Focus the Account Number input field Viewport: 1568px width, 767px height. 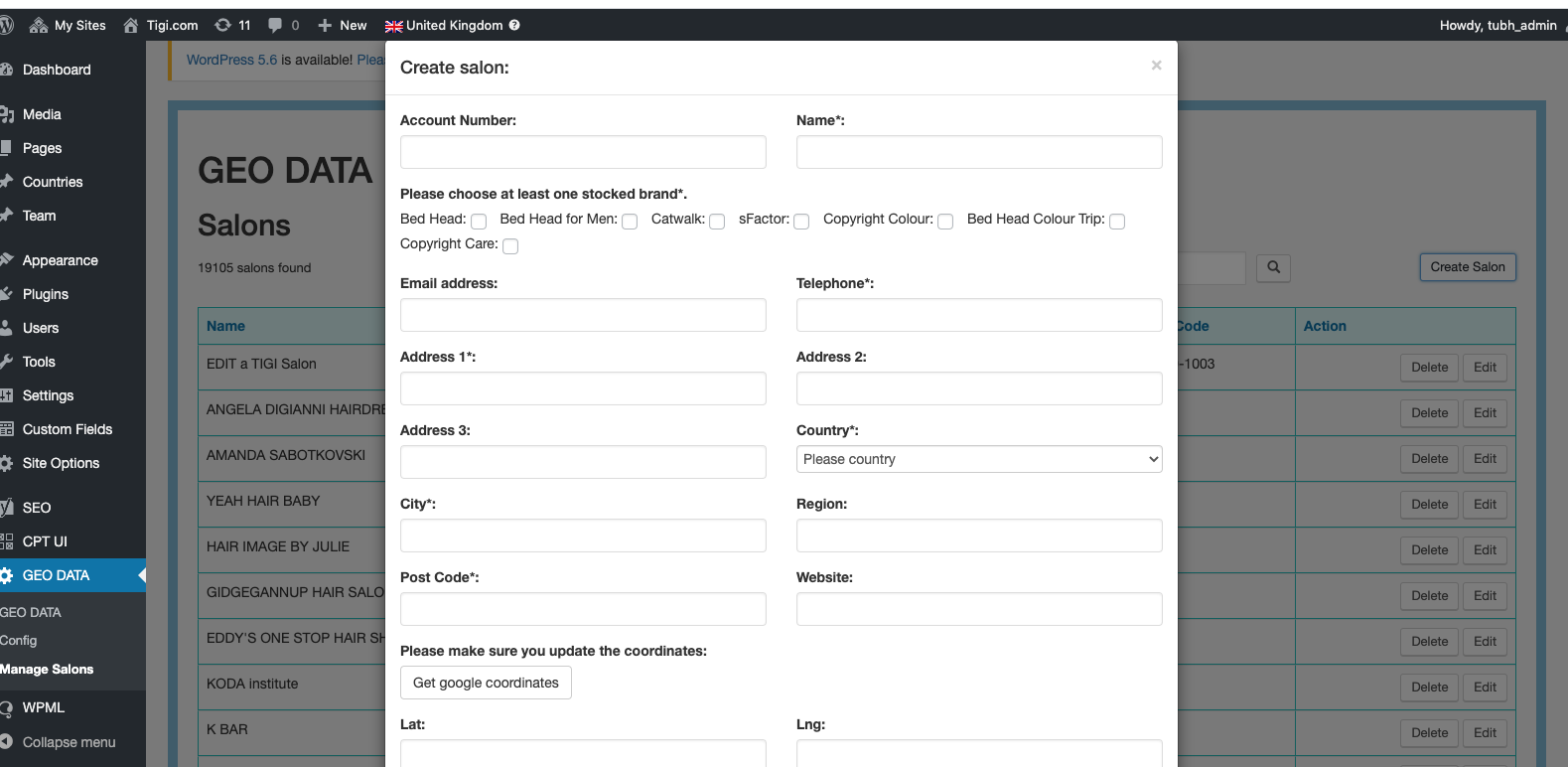583,152
